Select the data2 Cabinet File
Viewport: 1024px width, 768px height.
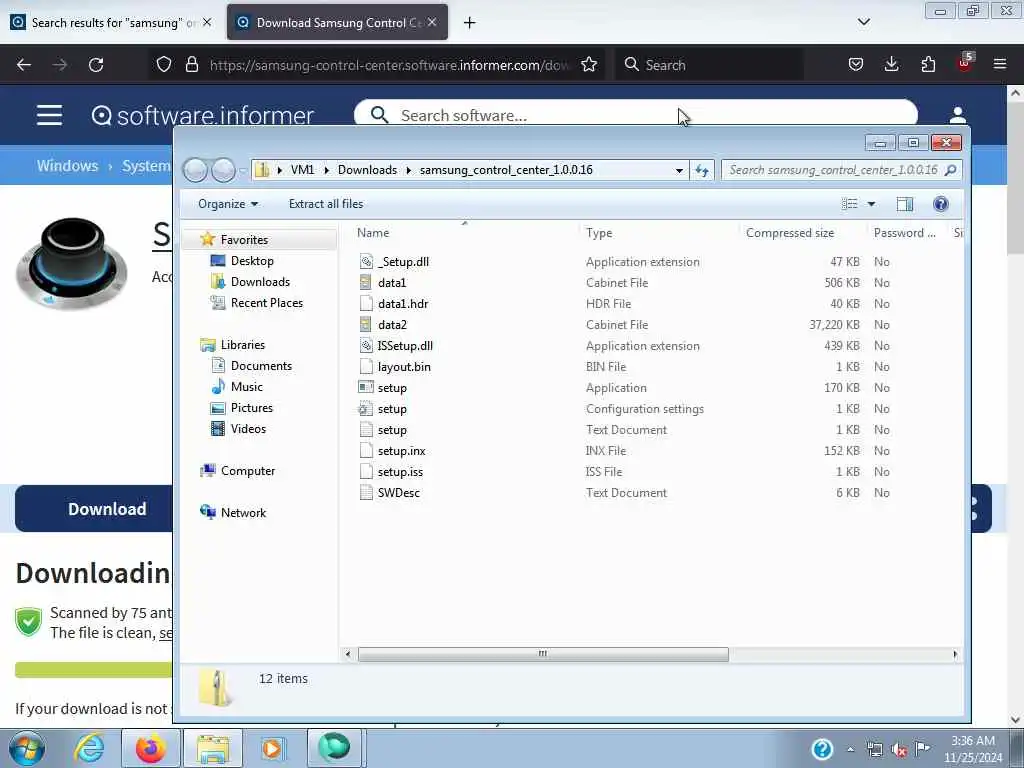pos(392,325)
